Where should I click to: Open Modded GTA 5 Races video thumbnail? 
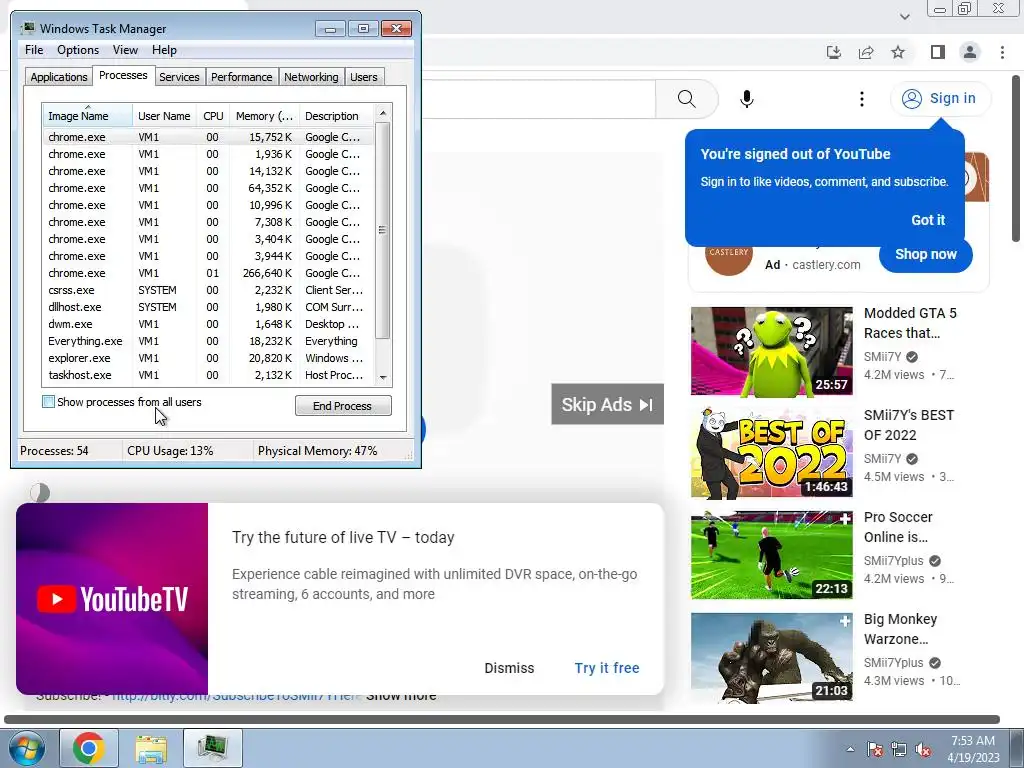pos(771,351)
